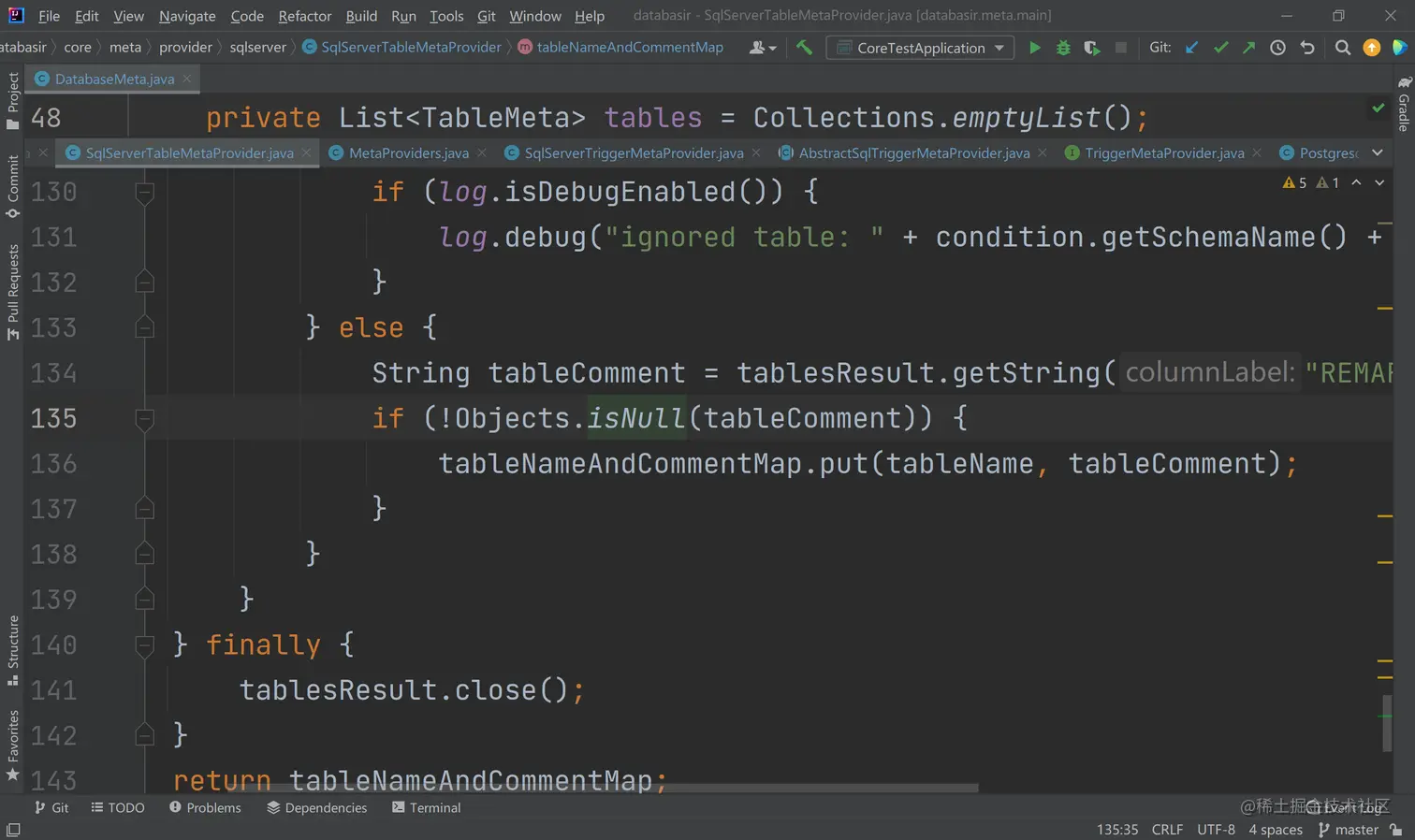Collapse the else block at line 133

144,327
